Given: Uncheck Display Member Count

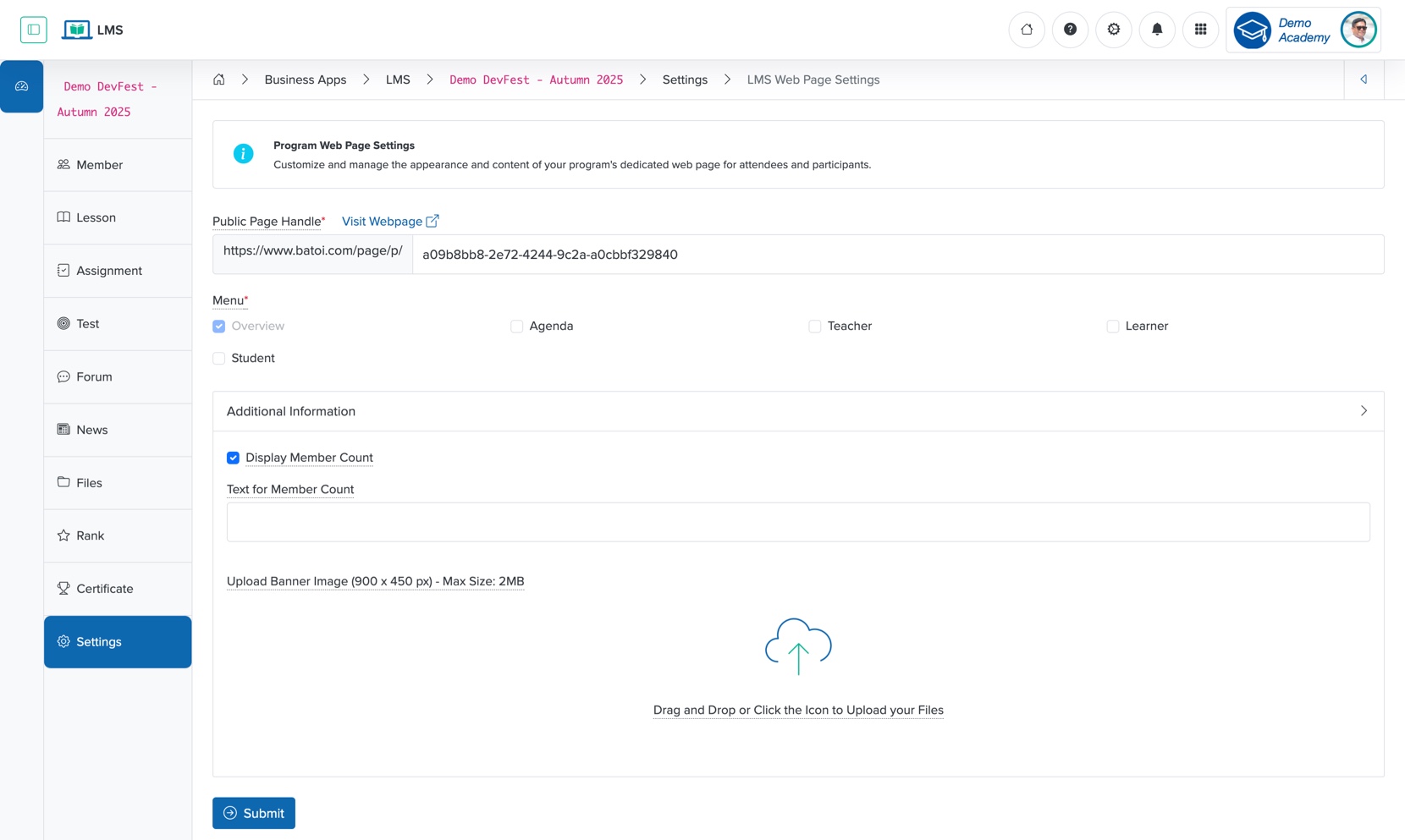Looking at the screenshot, I should tap(234, 458).
